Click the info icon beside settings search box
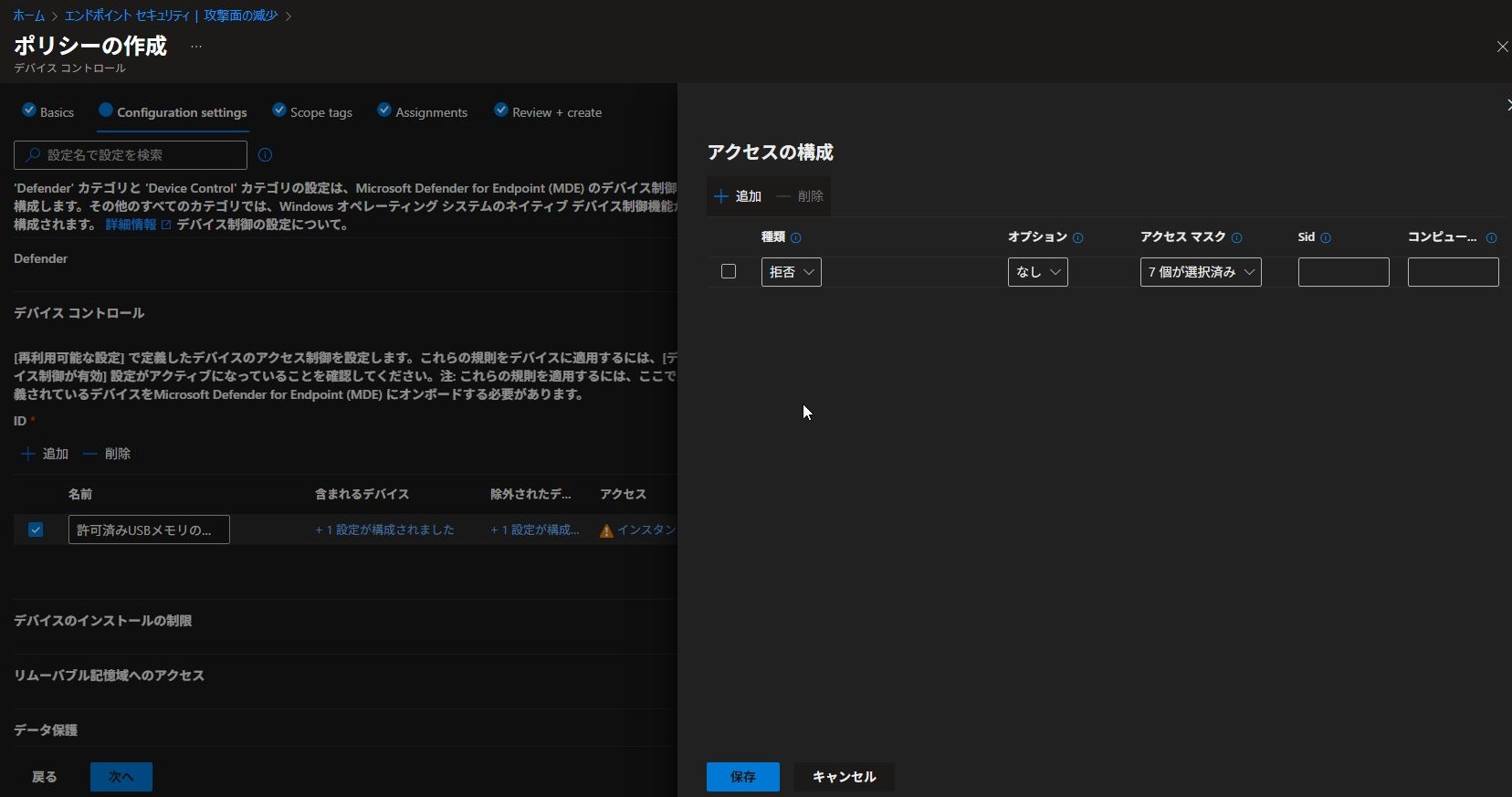 tap(266, 155)
